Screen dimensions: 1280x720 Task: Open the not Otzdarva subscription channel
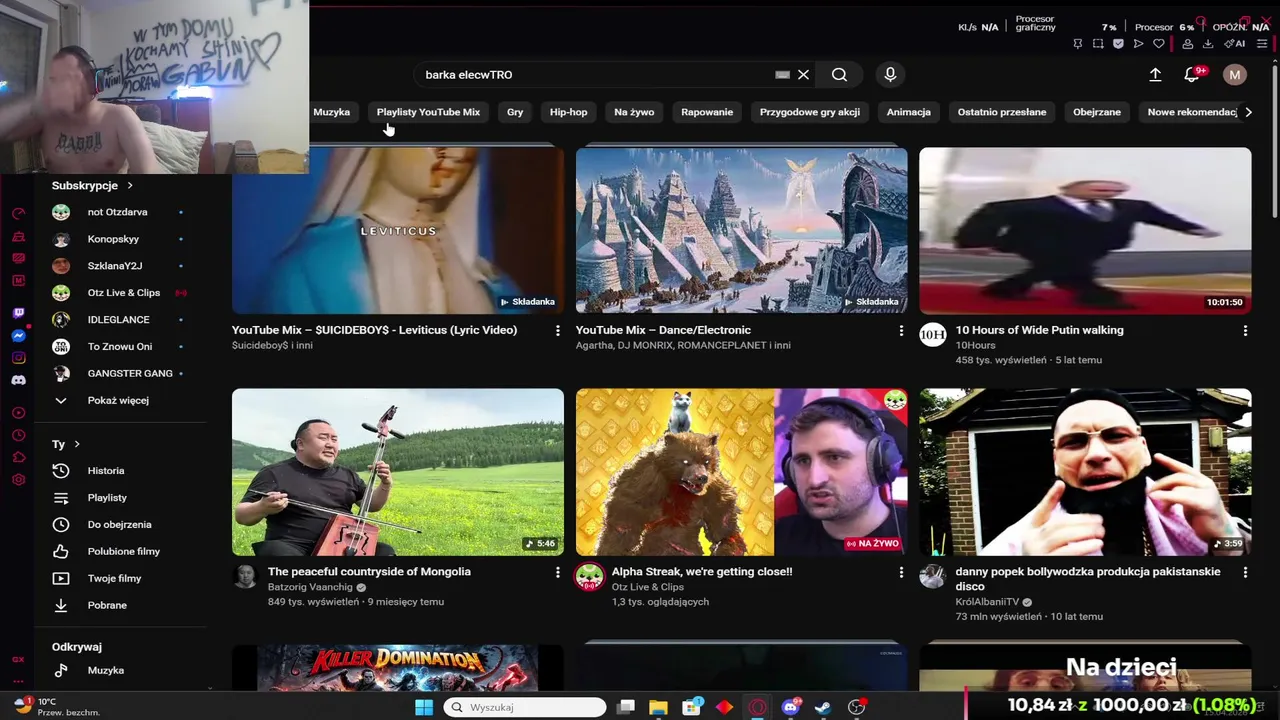[x=117, y=212]
